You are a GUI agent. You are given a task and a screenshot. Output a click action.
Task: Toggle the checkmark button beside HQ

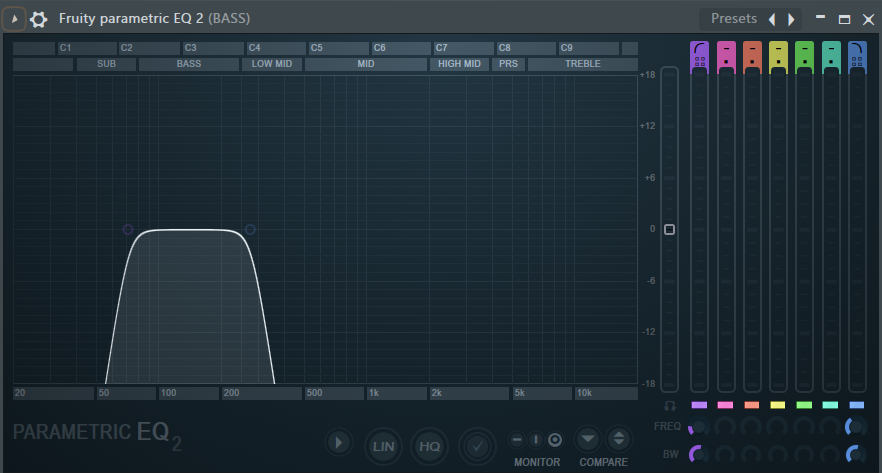pyautogui.click(x=477, y=447)
